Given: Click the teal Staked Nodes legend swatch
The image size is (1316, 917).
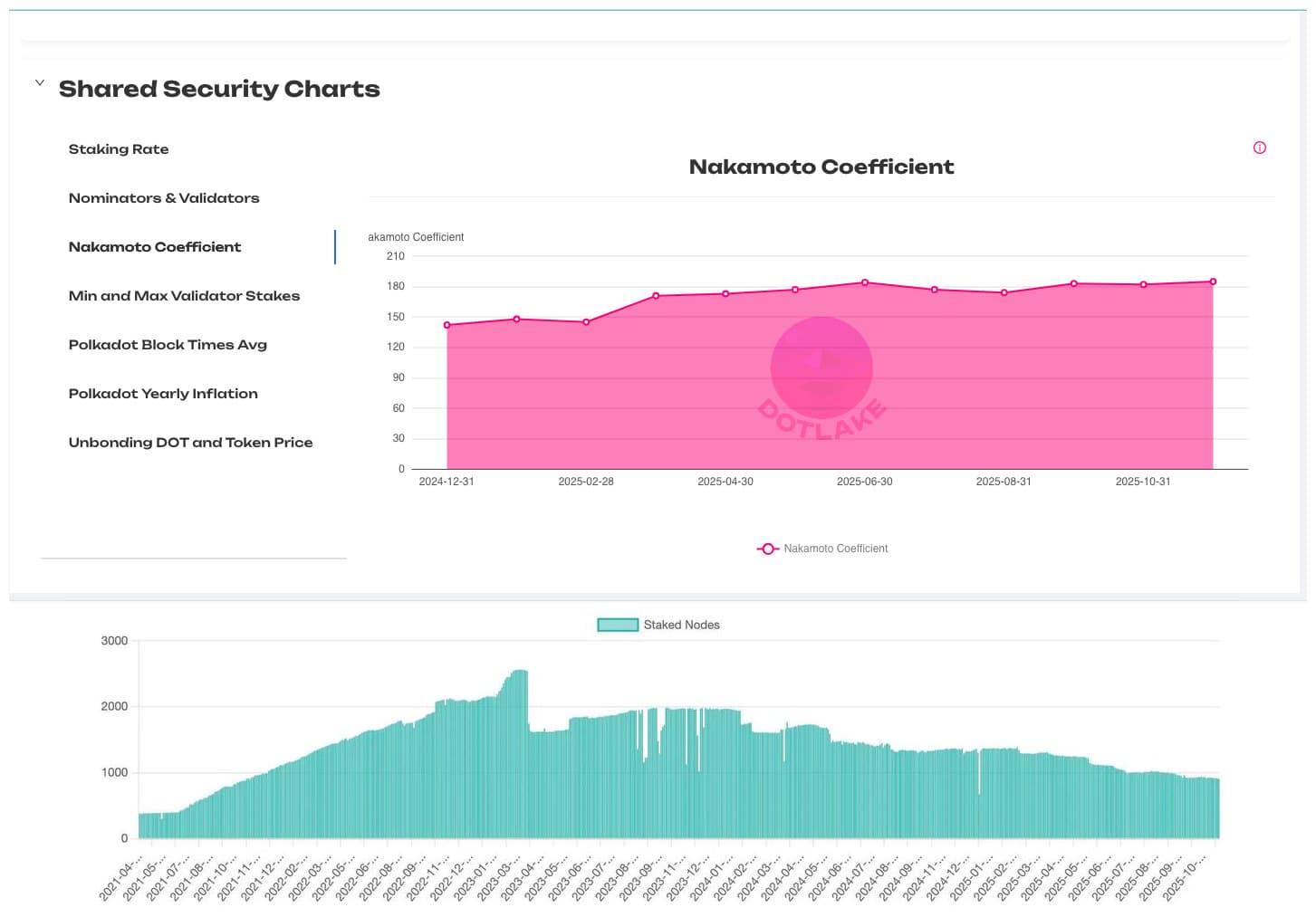Looking at the screenshot, I should (617, 625).
